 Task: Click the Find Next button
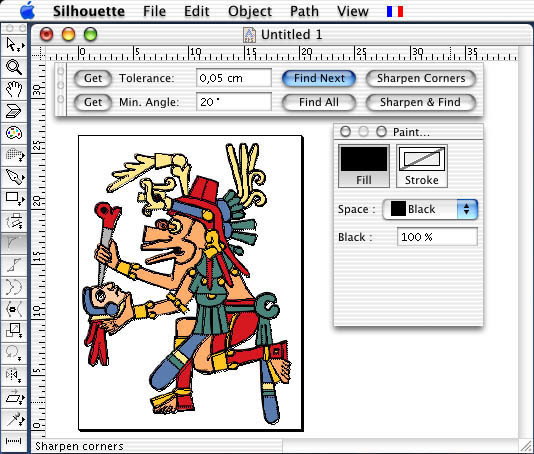319,78
